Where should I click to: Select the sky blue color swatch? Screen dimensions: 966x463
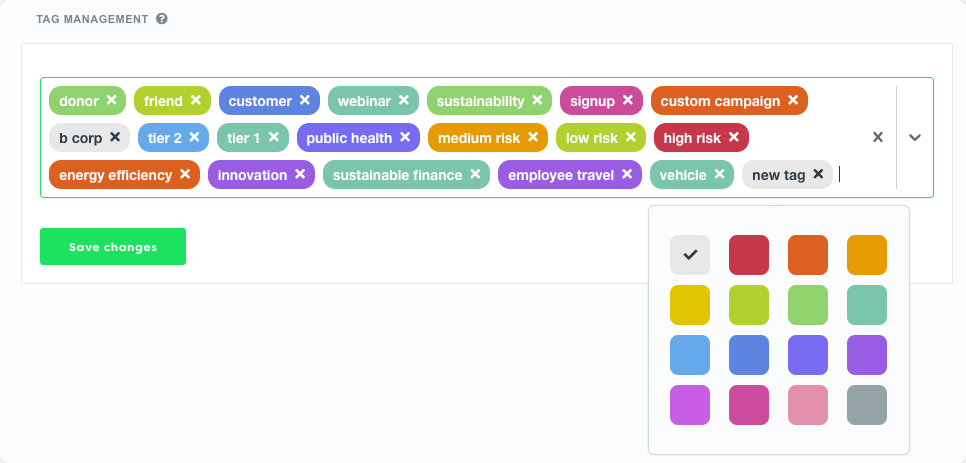click(x=690, y=355)
